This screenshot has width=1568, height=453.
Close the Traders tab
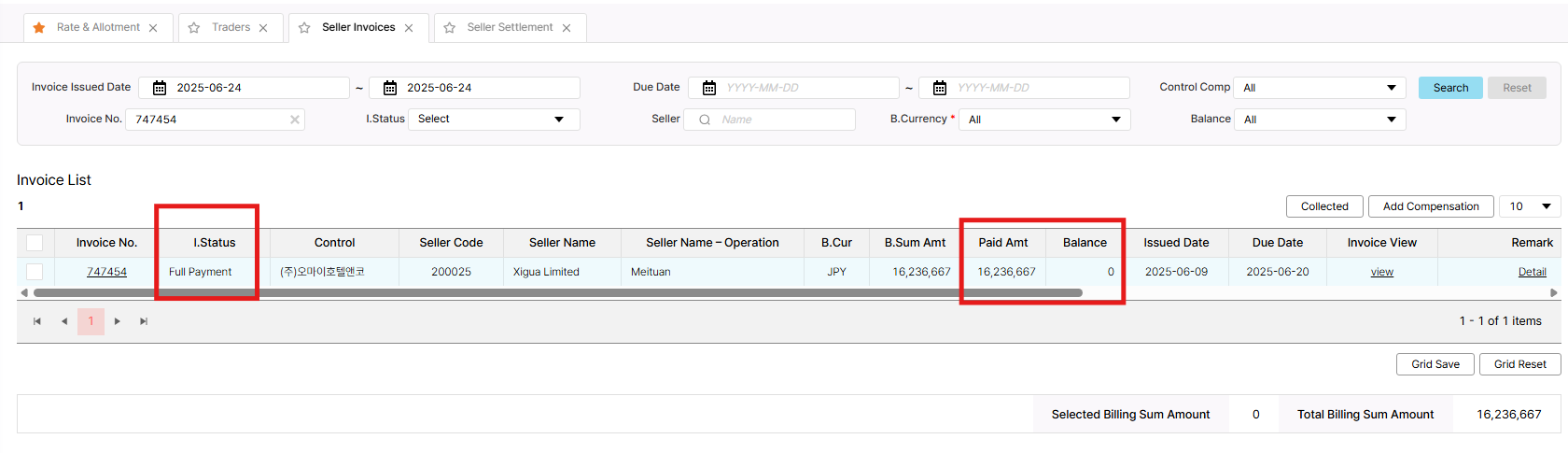263,28
